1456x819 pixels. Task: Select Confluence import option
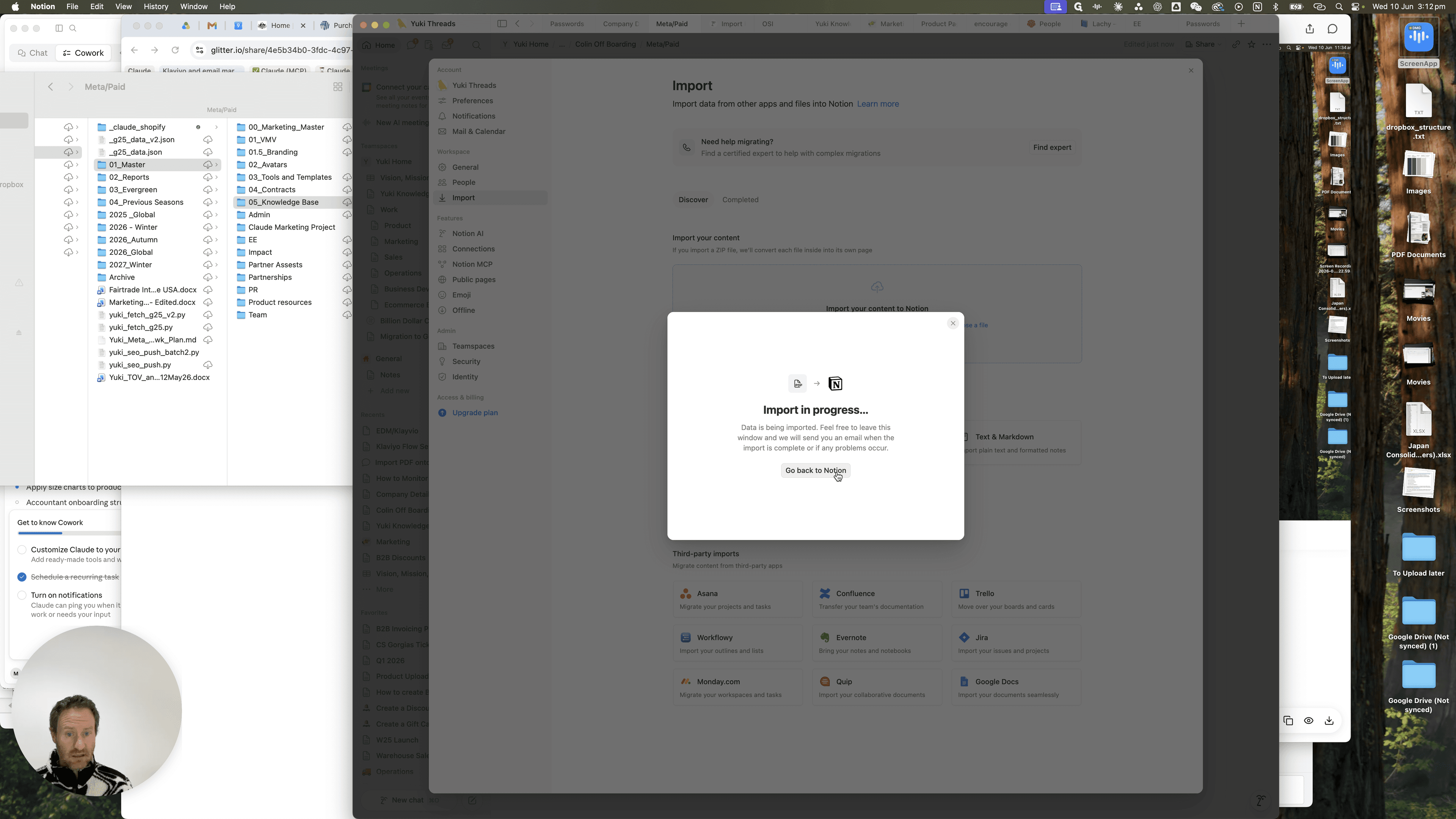pos(877,599)
